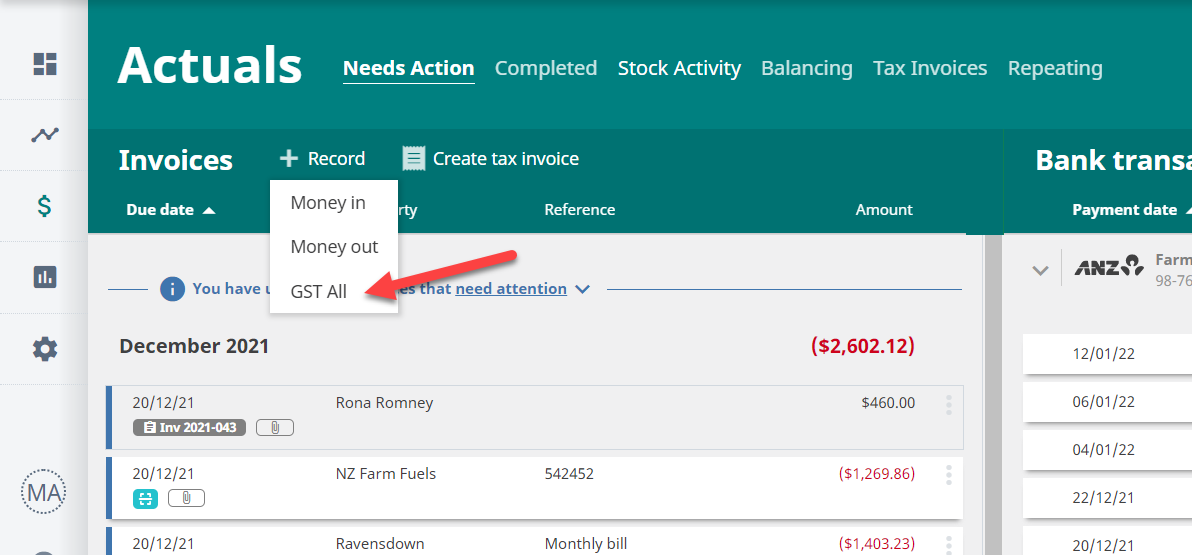Image resolution: width=1192 pixels, height=555 pixels.
Task: Open kebab menu for Ravensdown invoice
Action: pos(948,544)
